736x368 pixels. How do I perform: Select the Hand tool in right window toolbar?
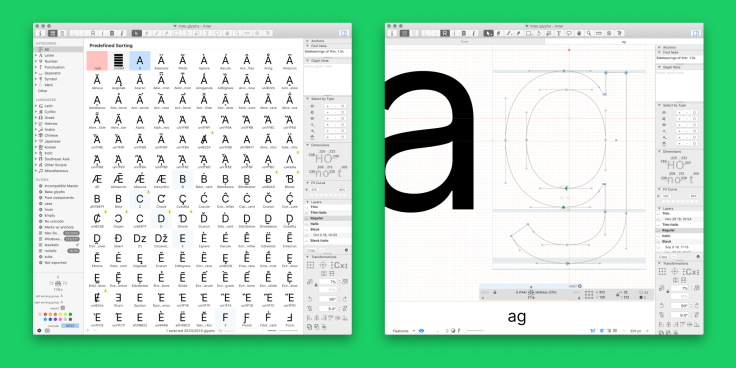tap(579, 33)
